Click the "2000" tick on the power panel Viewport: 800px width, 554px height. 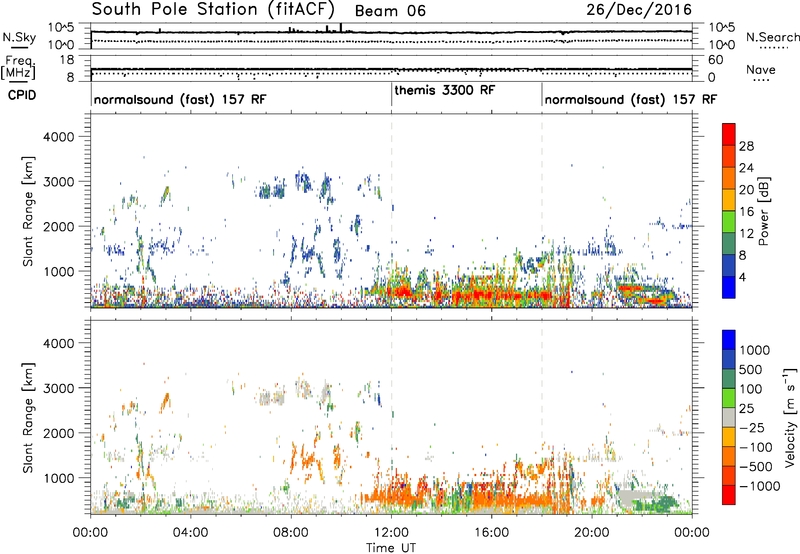pyautogui.click(x=58, y=226)
